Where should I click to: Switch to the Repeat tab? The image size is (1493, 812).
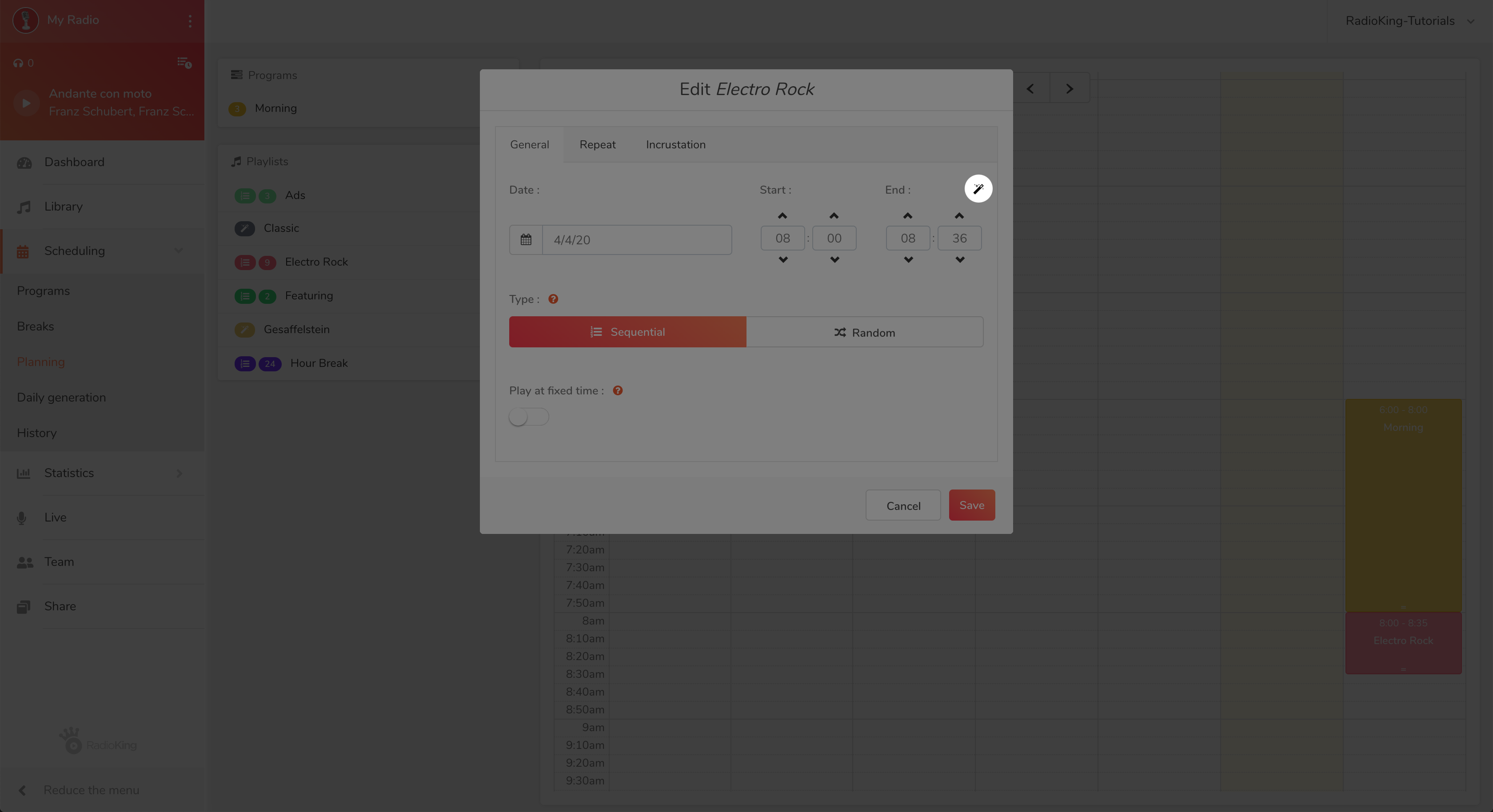(598, 144)
